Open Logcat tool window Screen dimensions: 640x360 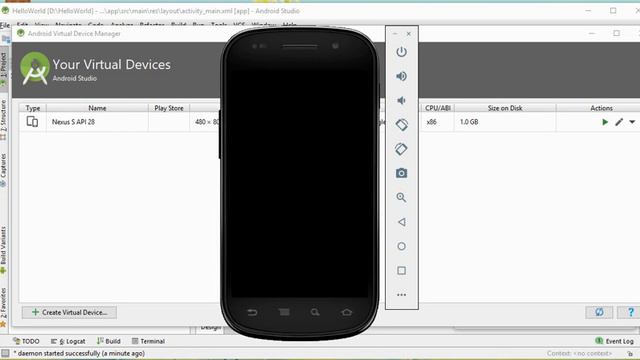click(x=68, y=341)
